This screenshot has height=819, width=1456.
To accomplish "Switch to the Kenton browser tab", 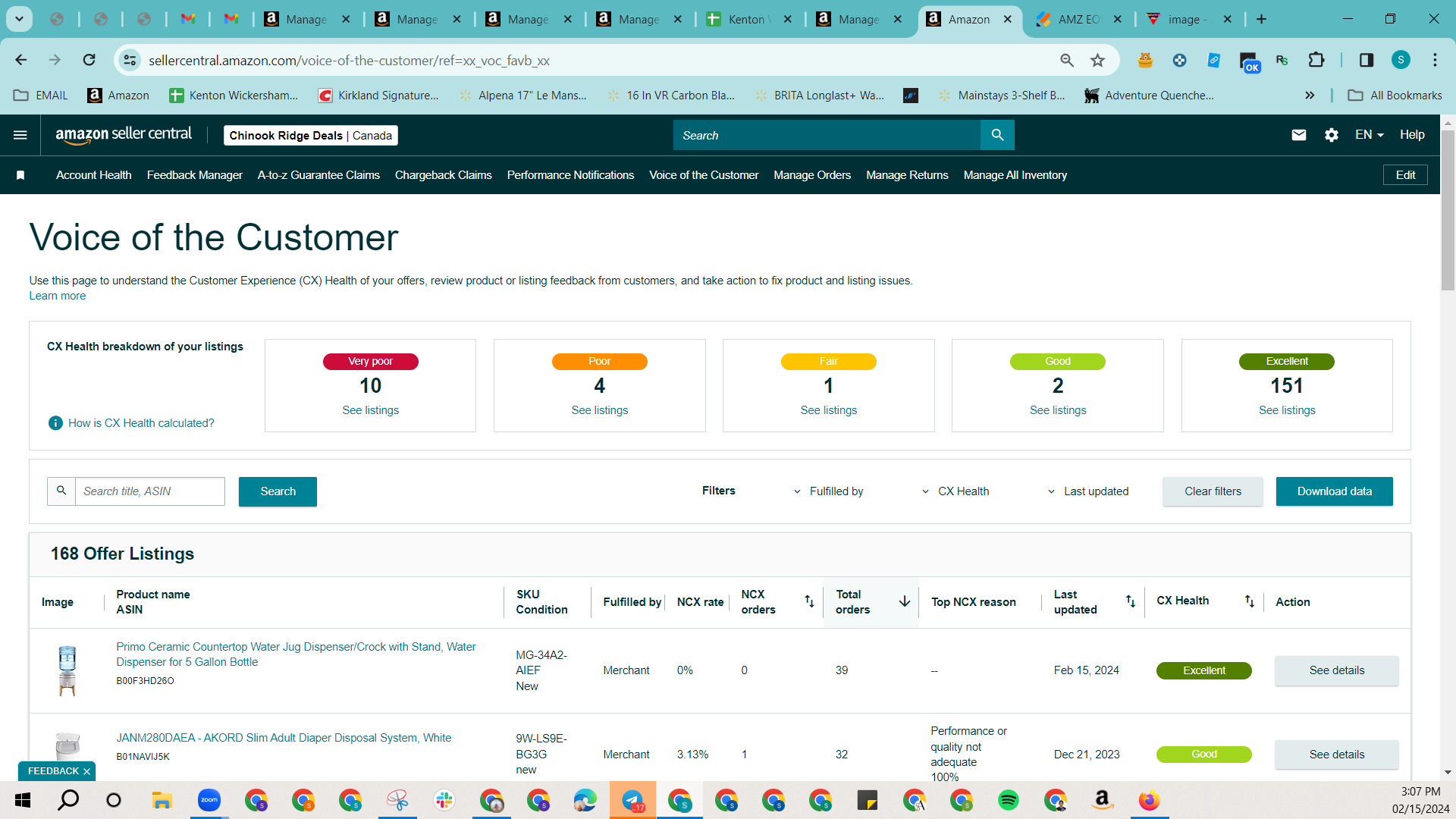I will [x=748, y=19].
